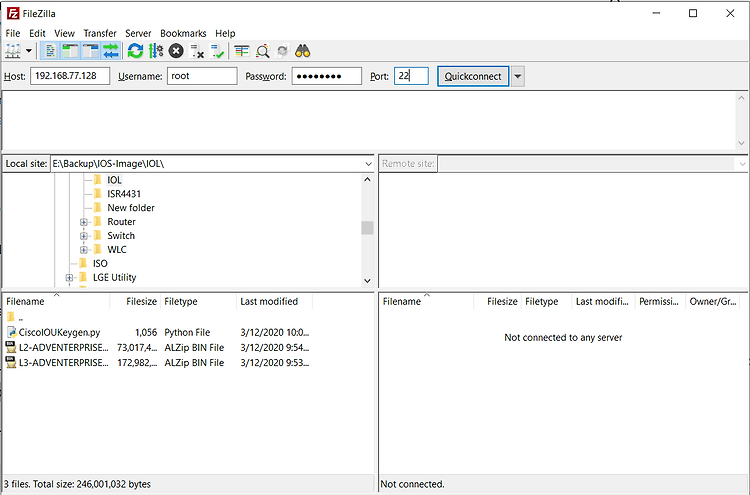Open the Transfer menu
Image resolution: width=750 pixels, height=495 pixels.
pyautogui.click(x=100, y=33)
